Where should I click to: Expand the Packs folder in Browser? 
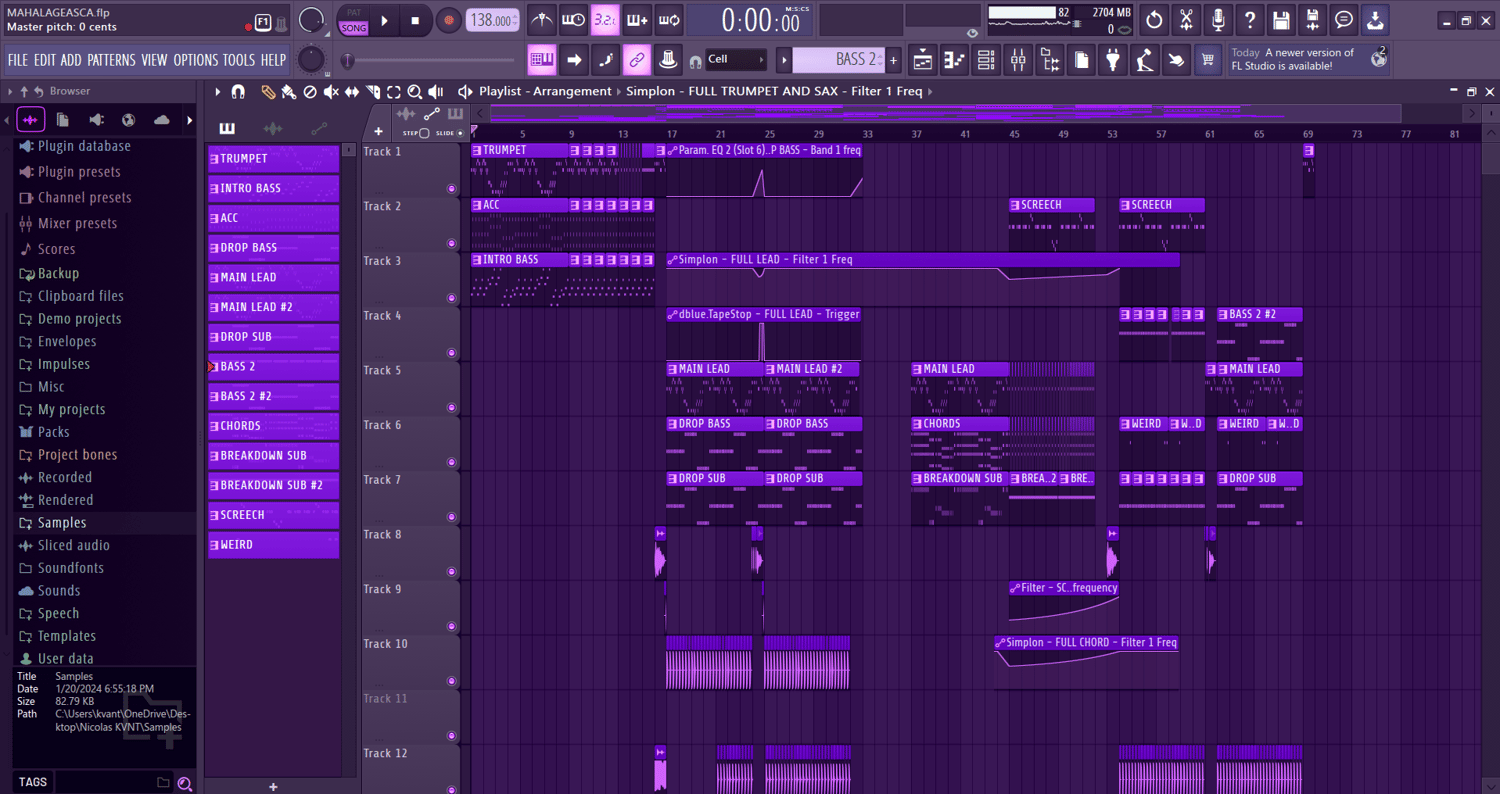tap(53, 432)
